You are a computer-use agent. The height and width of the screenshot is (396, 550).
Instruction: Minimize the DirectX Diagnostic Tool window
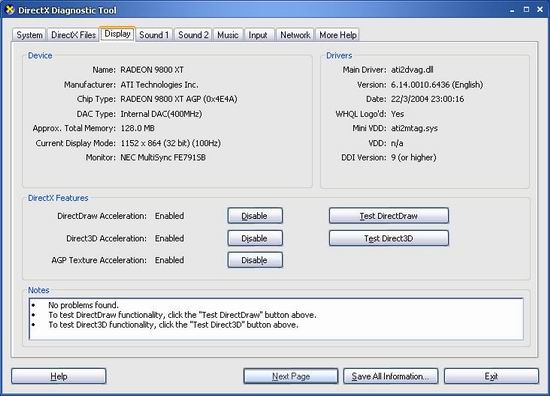(512, 10)
